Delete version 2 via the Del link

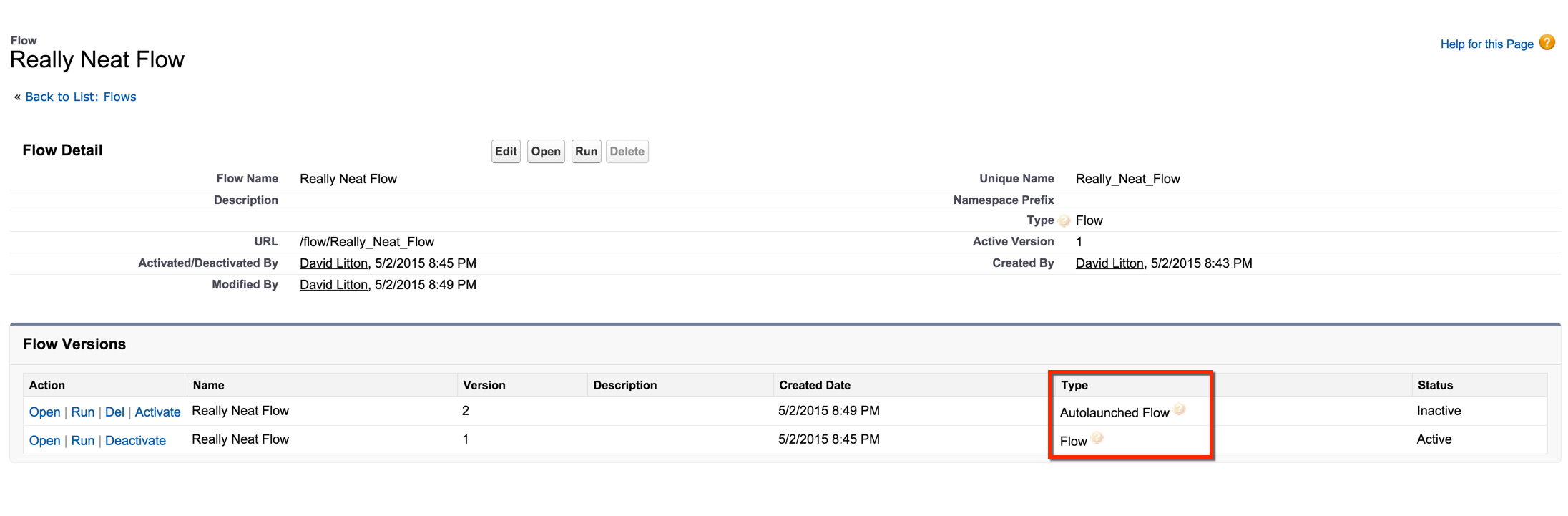[114, 412]
